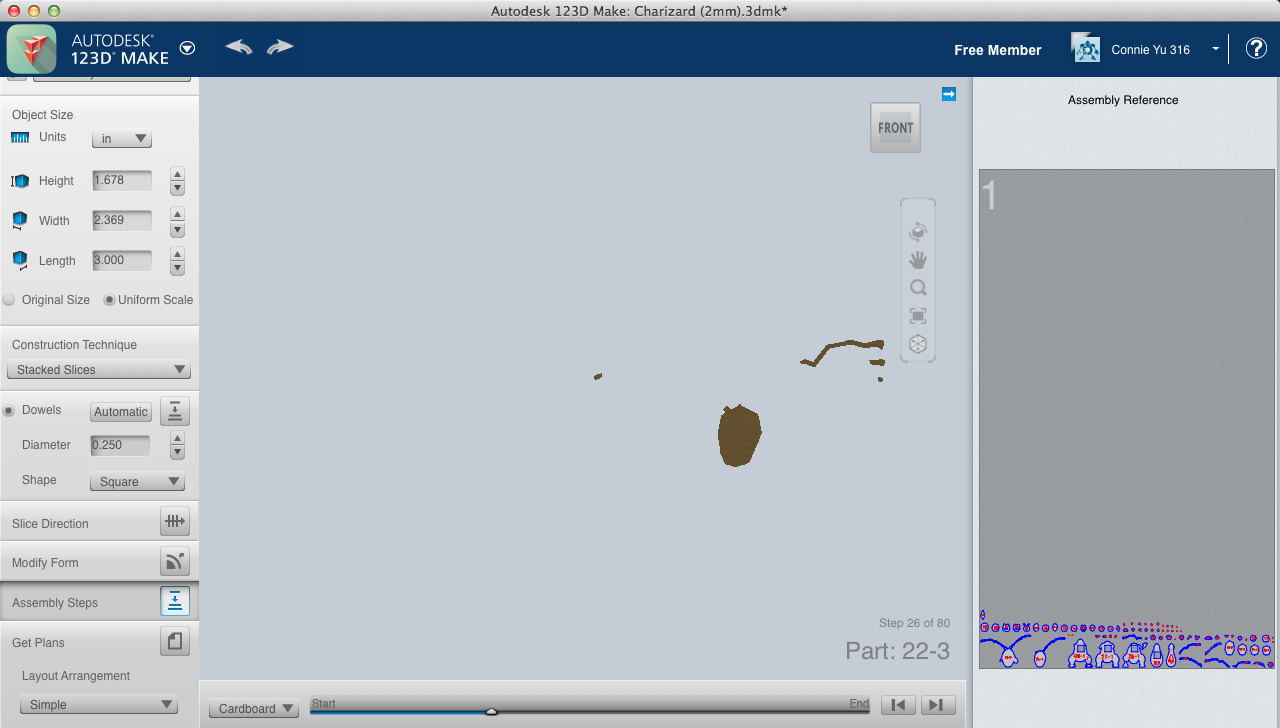The height and width of the screenshot is (728, 1280).
Task: Go to next assembly step
Action: click(x=937, y=705)
